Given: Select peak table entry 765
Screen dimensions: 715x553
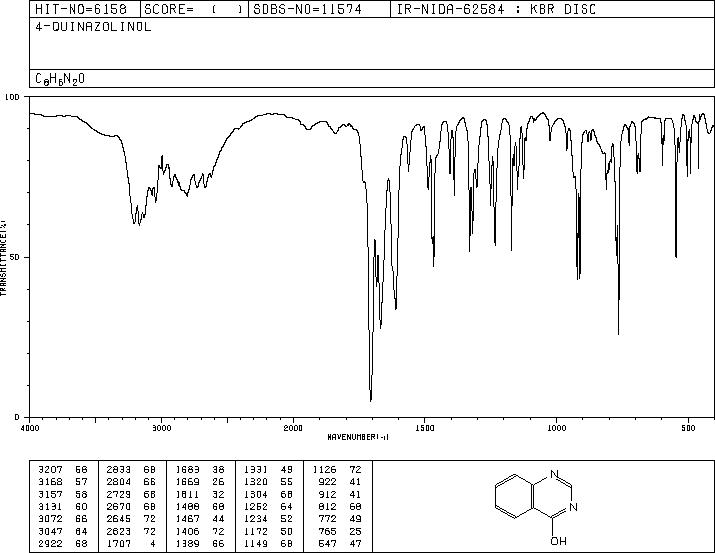Looking at the screenshot, I should click(x=340, y=532).
